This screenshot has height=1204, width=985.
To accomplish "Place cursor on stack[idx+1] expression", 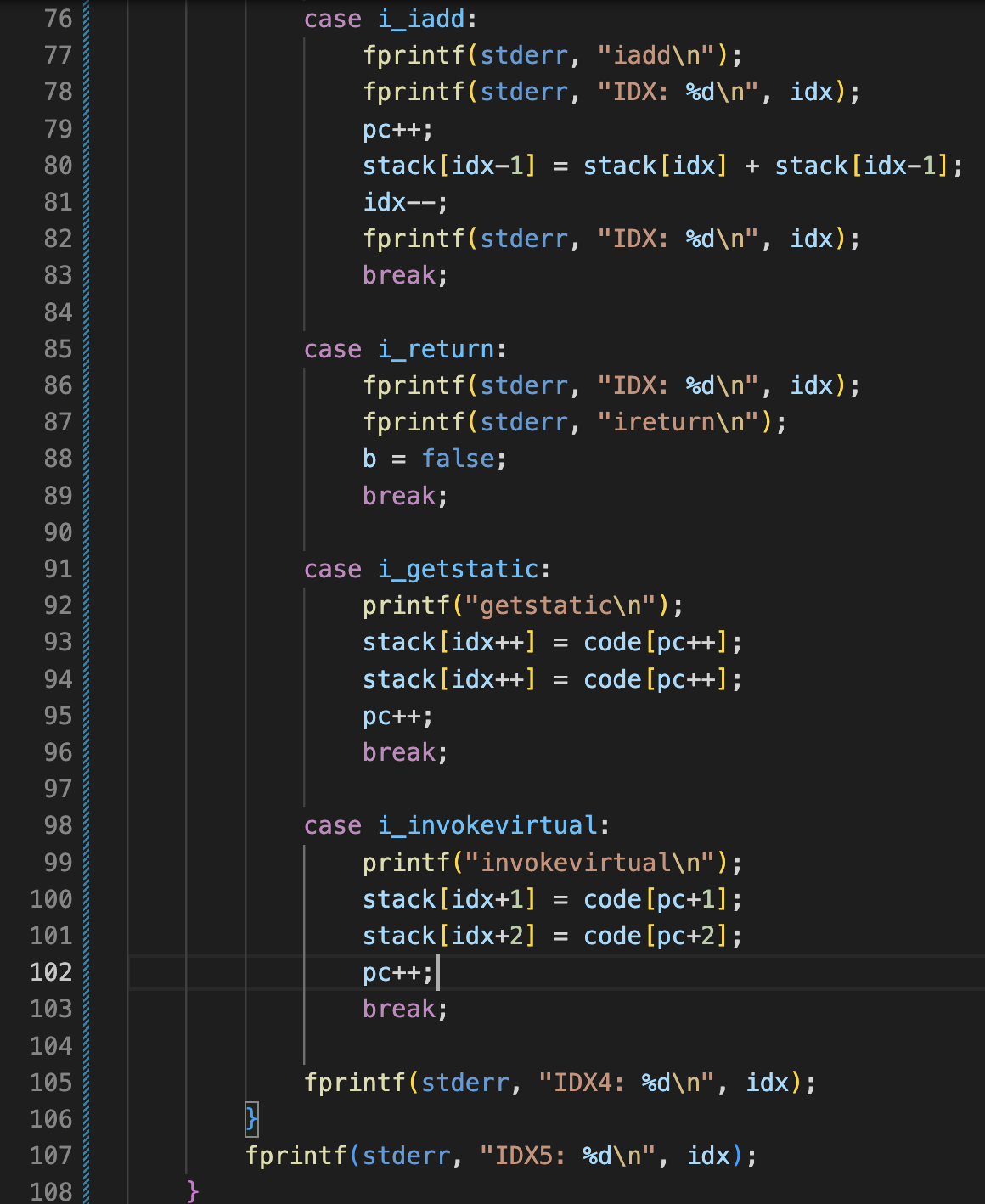I will pyautogui.click(x=449, y=899).
